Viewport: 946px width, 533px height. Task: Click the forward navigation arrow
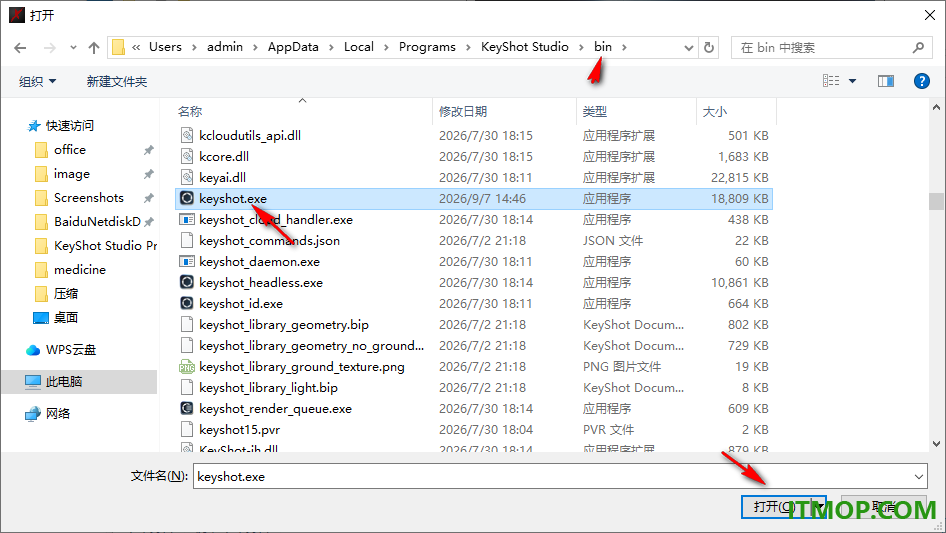point(49,48)
